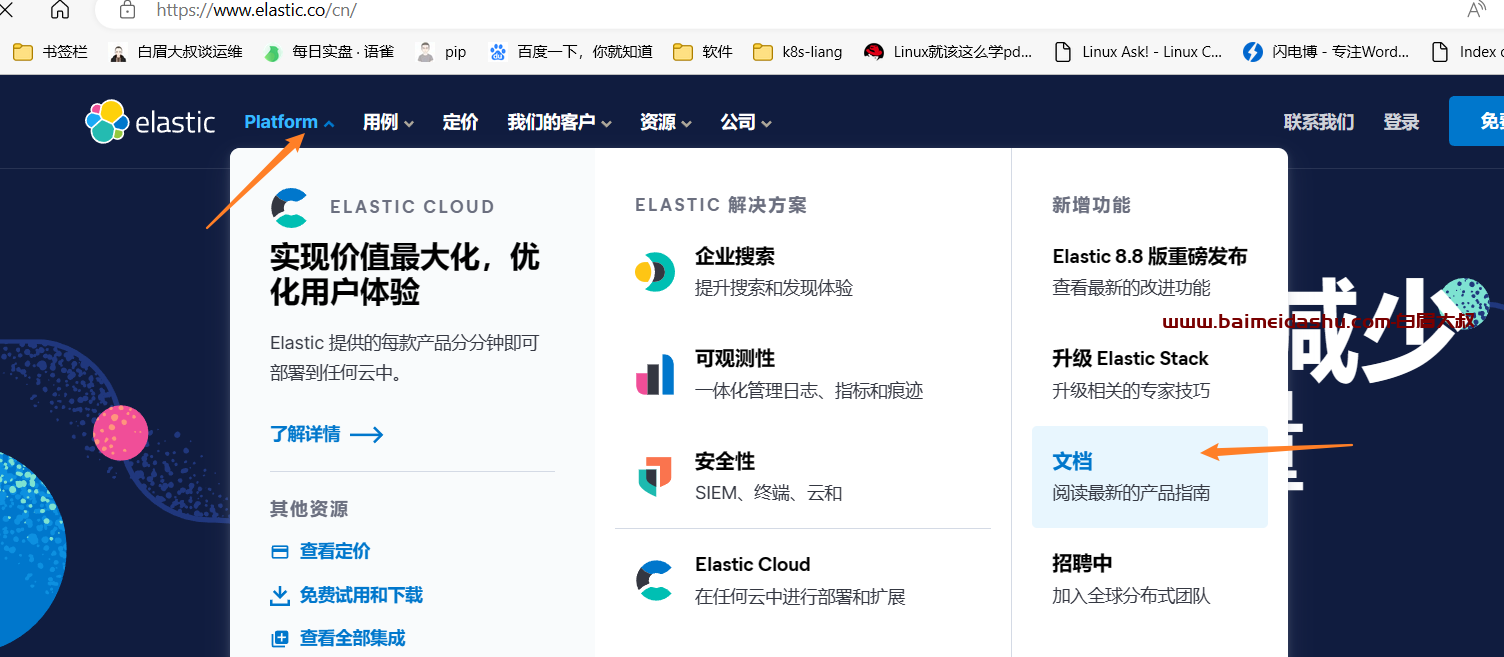The width and height of the screenshot is (1504, 657).
Task: Expand the 资源 dropdown menu
Action: point(666,122)
